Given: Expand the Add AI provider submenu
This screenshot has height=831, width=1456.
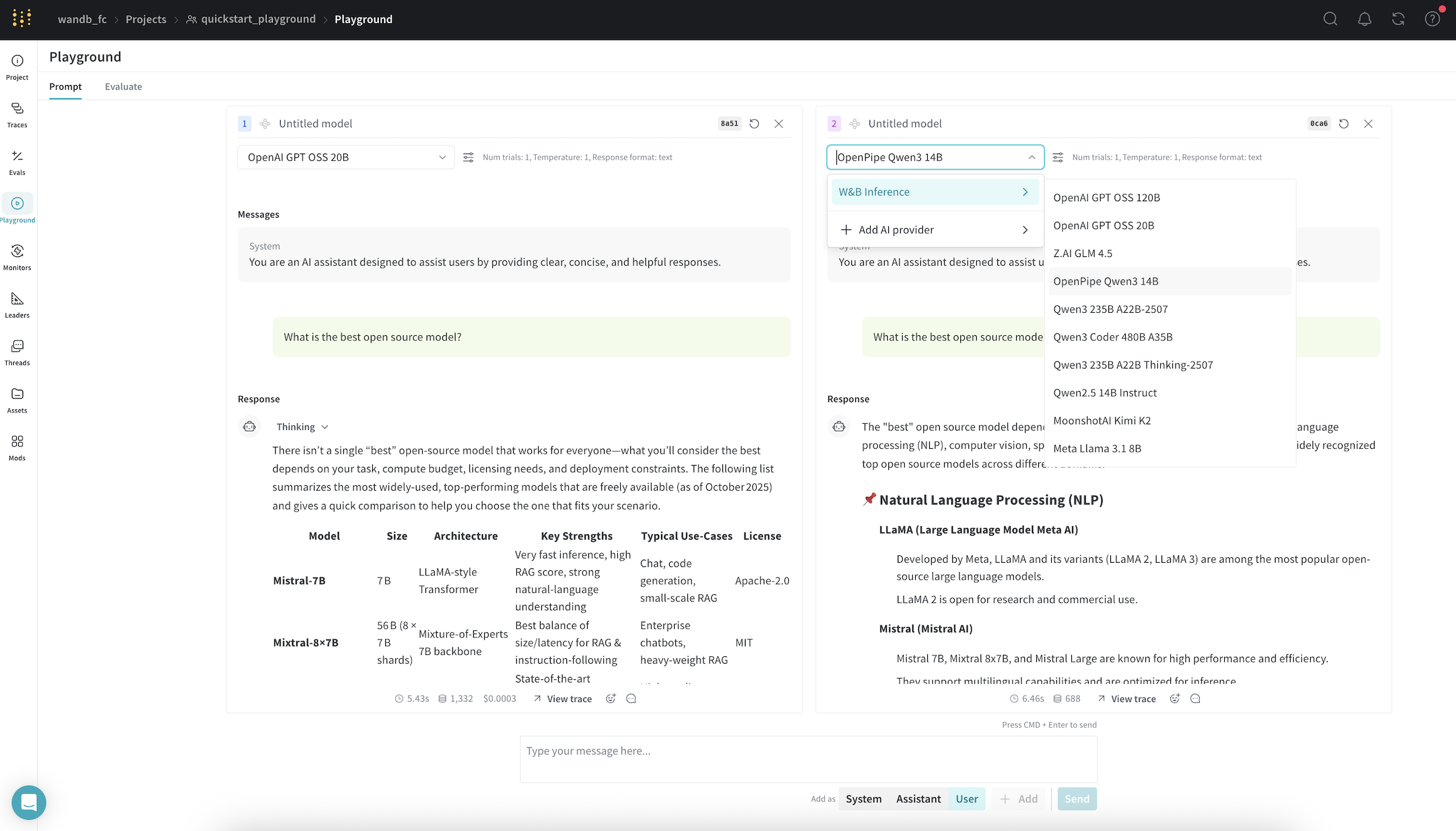Looking at the screenshot, I should (x=935, y=230).
